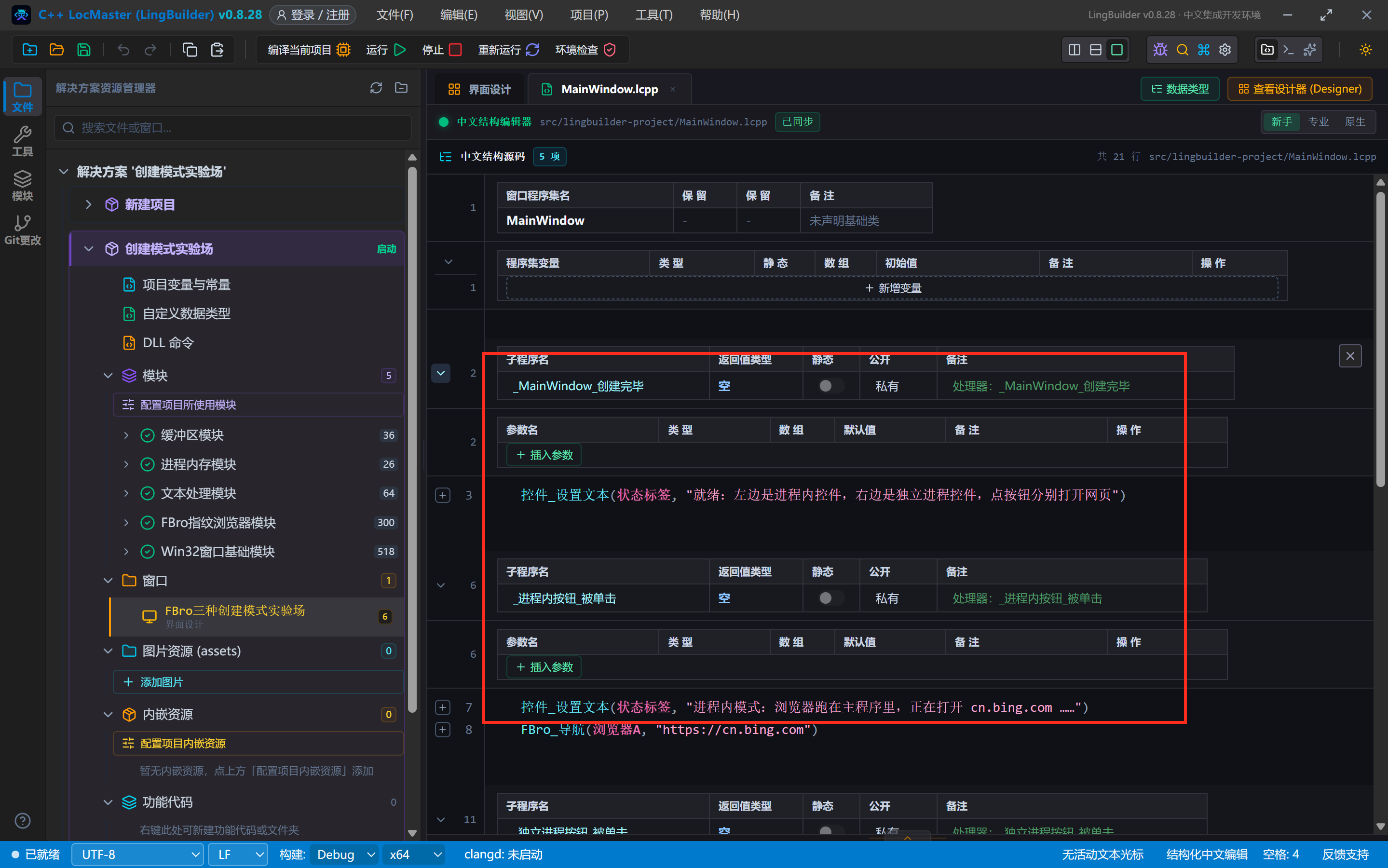Screen dimensions: 1388x868
Task: Switch to the 界面设计 tab
Action: click(479, 89)
